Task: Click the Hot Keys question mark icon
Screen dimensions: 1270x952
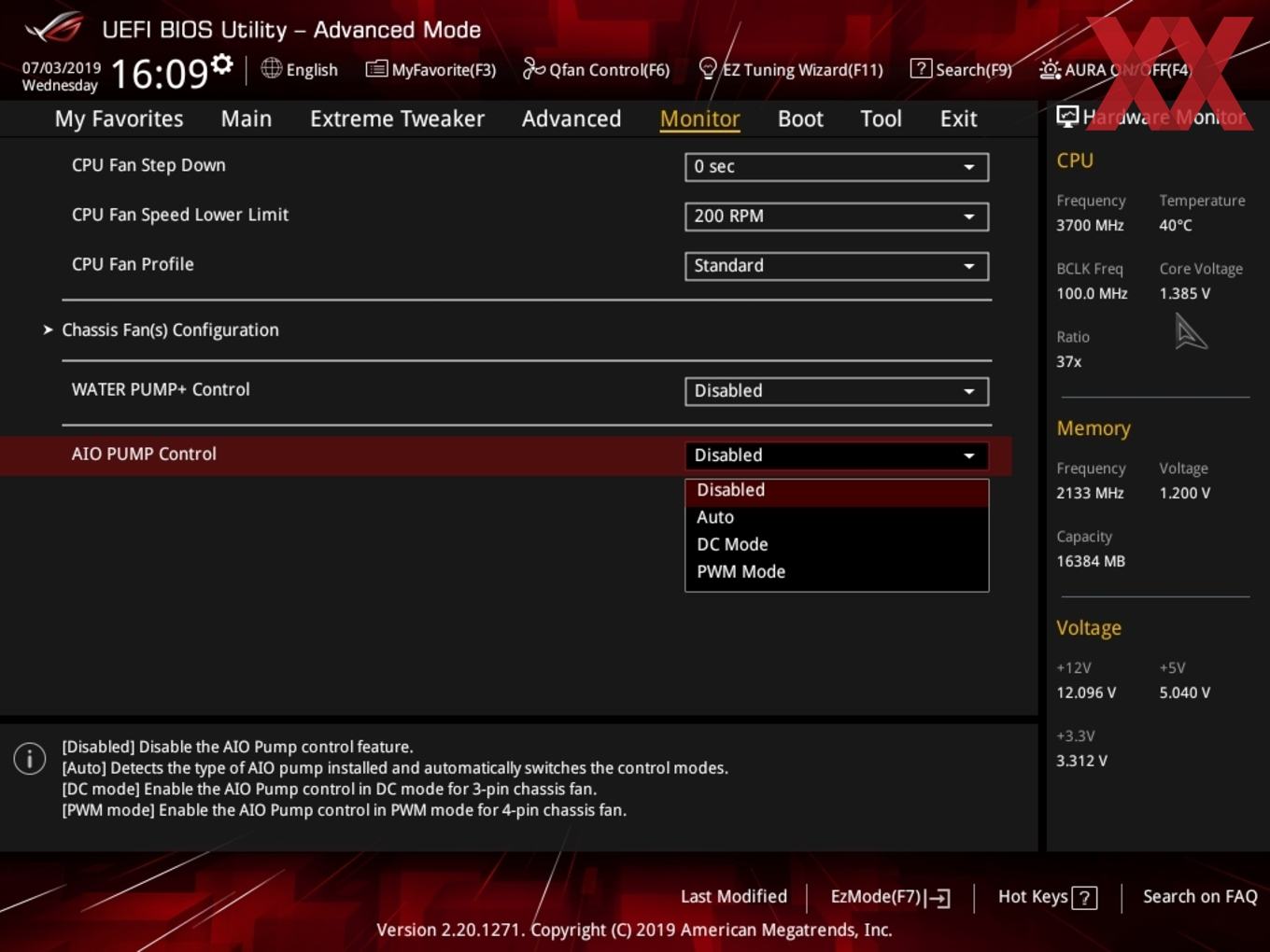Action: pyautogui.click(x=1084, y=898)
